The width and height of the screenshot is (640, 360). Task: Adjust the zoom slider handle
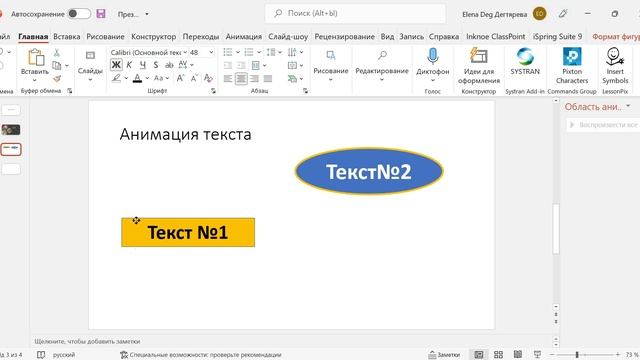coord(577,355)
